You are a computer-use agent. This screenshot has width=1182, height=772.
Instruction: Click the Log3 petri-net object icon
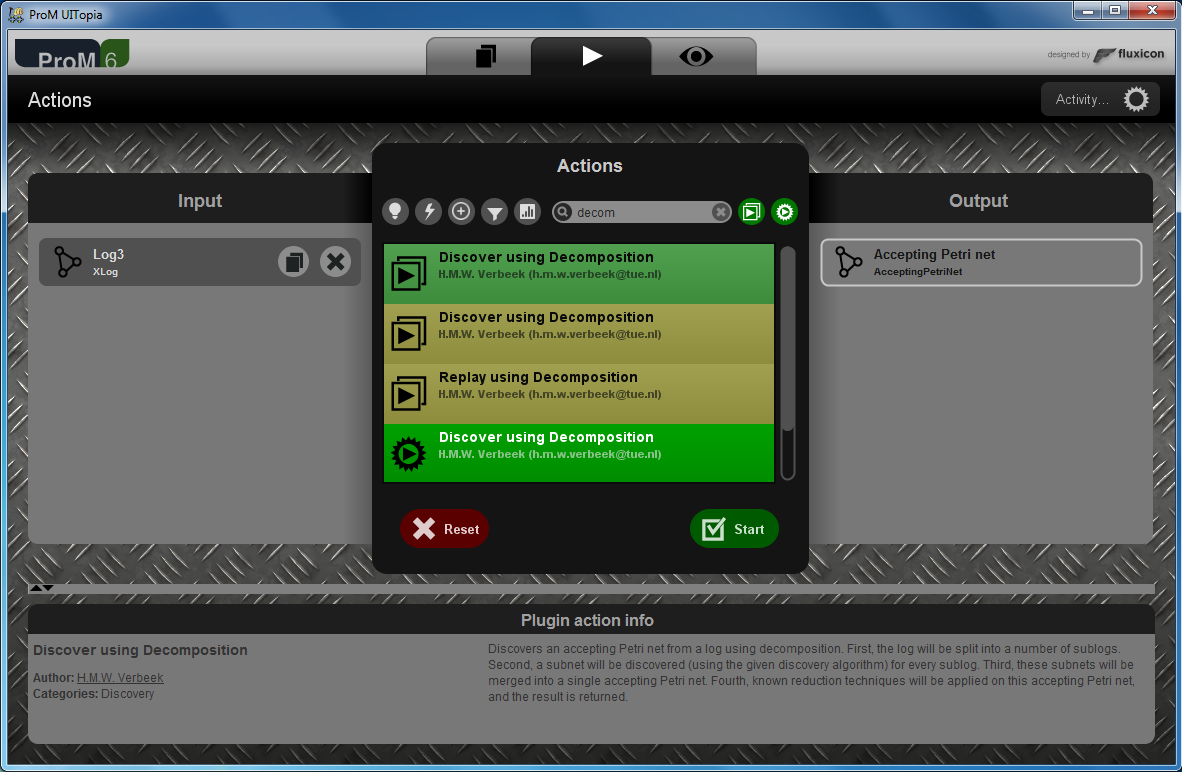coord(68,262)
